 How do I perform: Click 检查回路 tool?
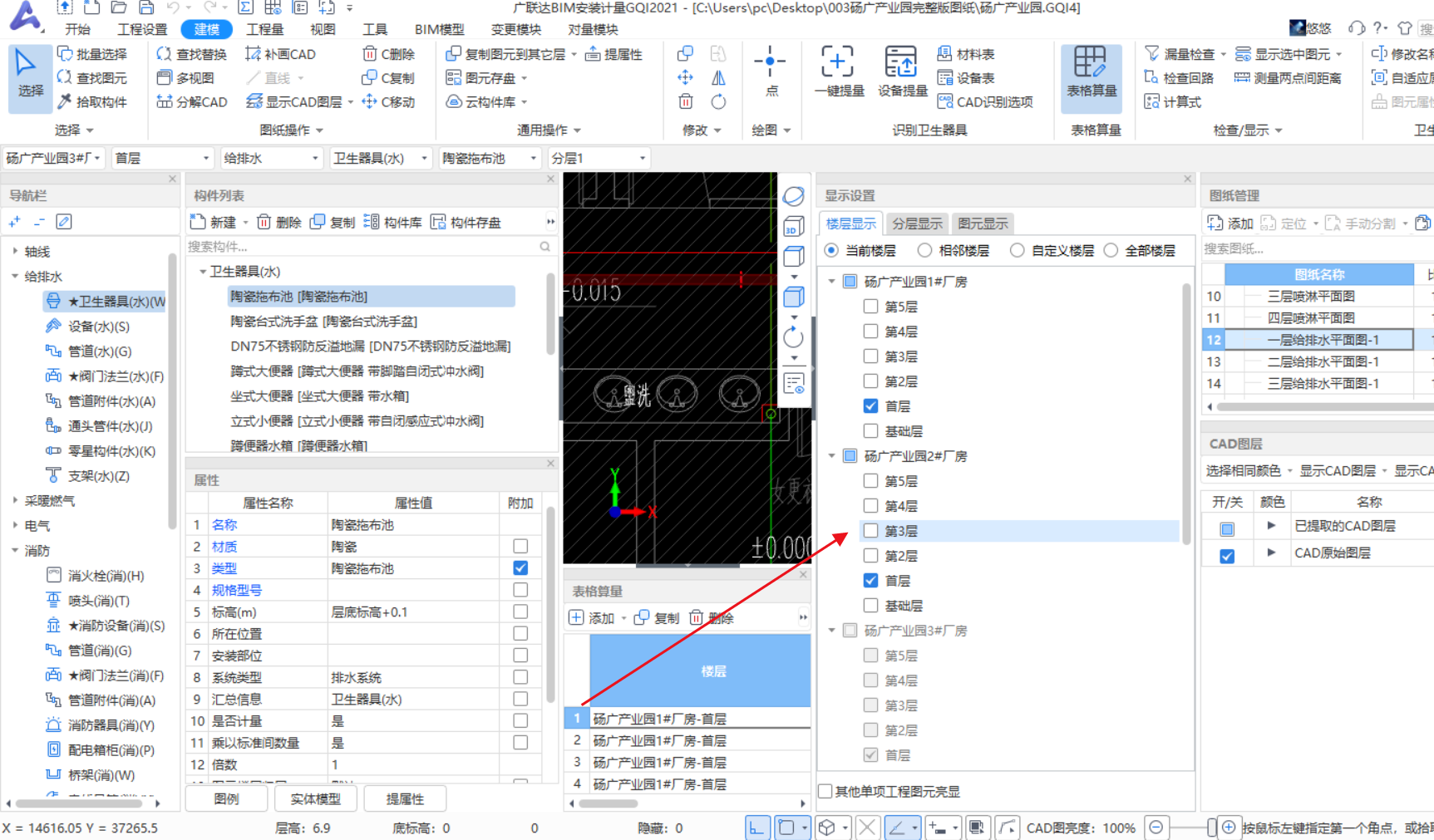click(1180, 78)
